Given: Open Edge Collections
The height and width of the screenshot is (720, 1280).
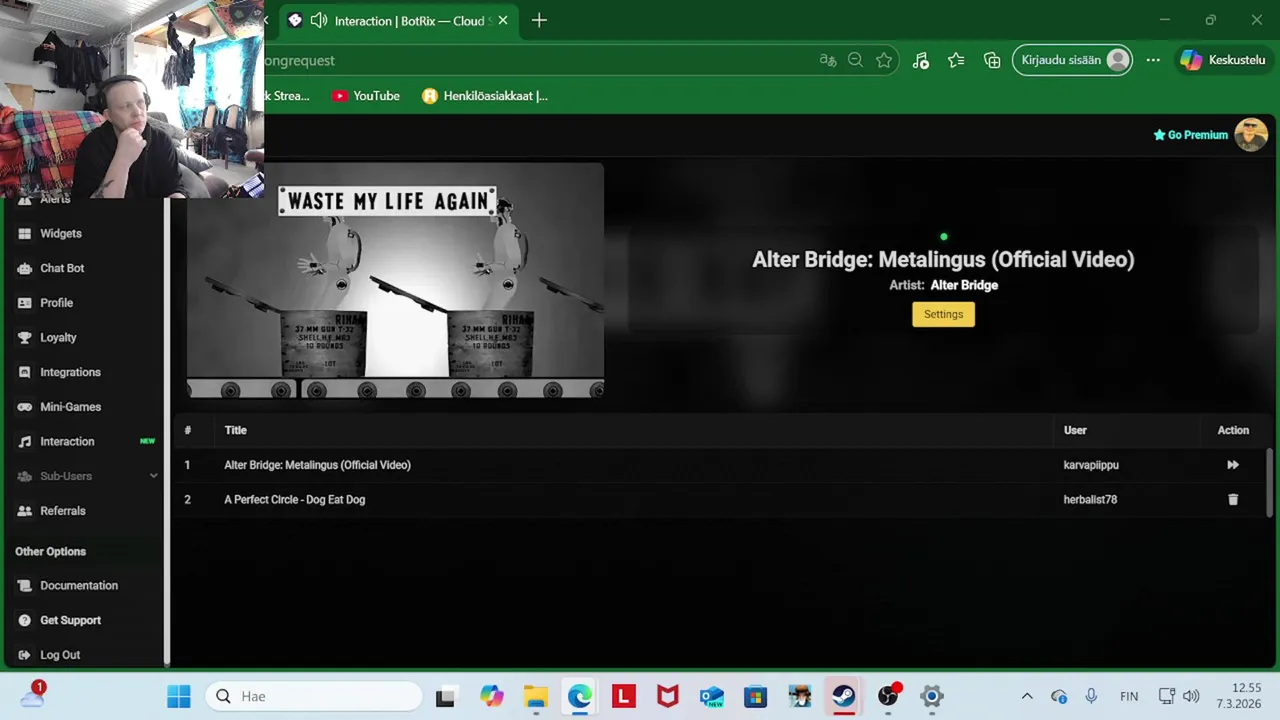Looking at the screenshot, I should [x=992, y=60].
